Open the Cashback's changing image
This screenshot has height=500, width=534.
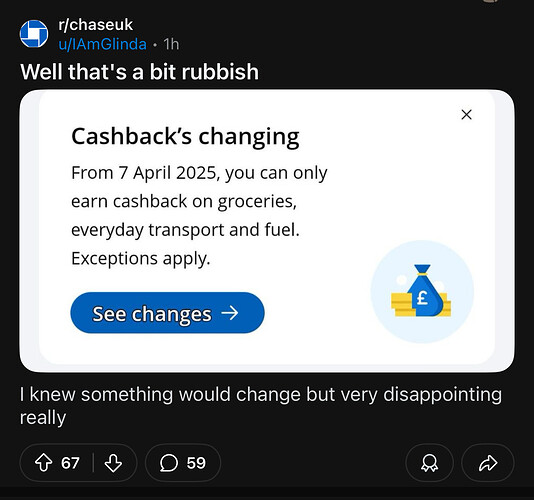pyautogui.click(x=267, y=231)
